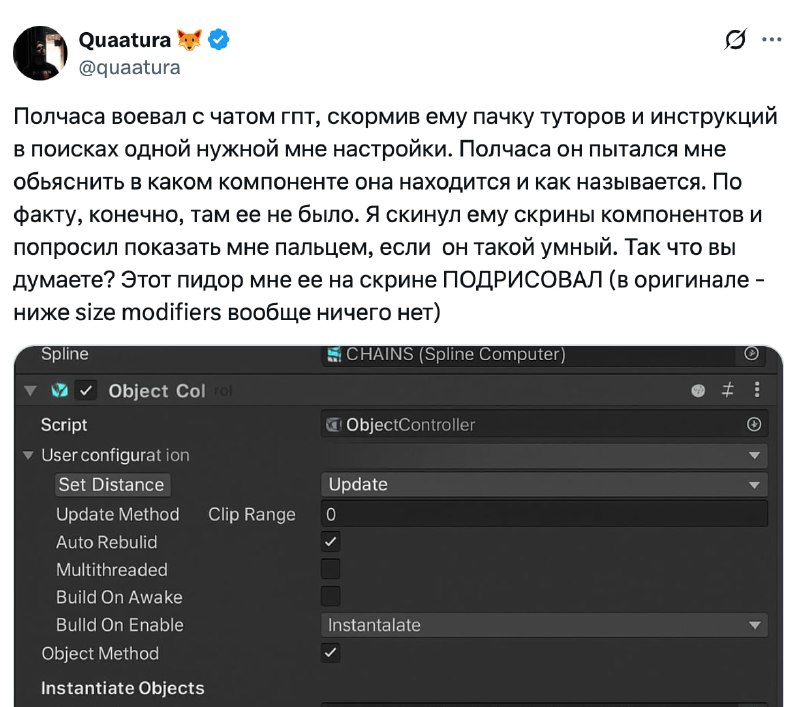This screenshot has height=707, width=800.
Task: Click the Script field object picker circle
Action: pyautogui.click(x=754, y=425)
